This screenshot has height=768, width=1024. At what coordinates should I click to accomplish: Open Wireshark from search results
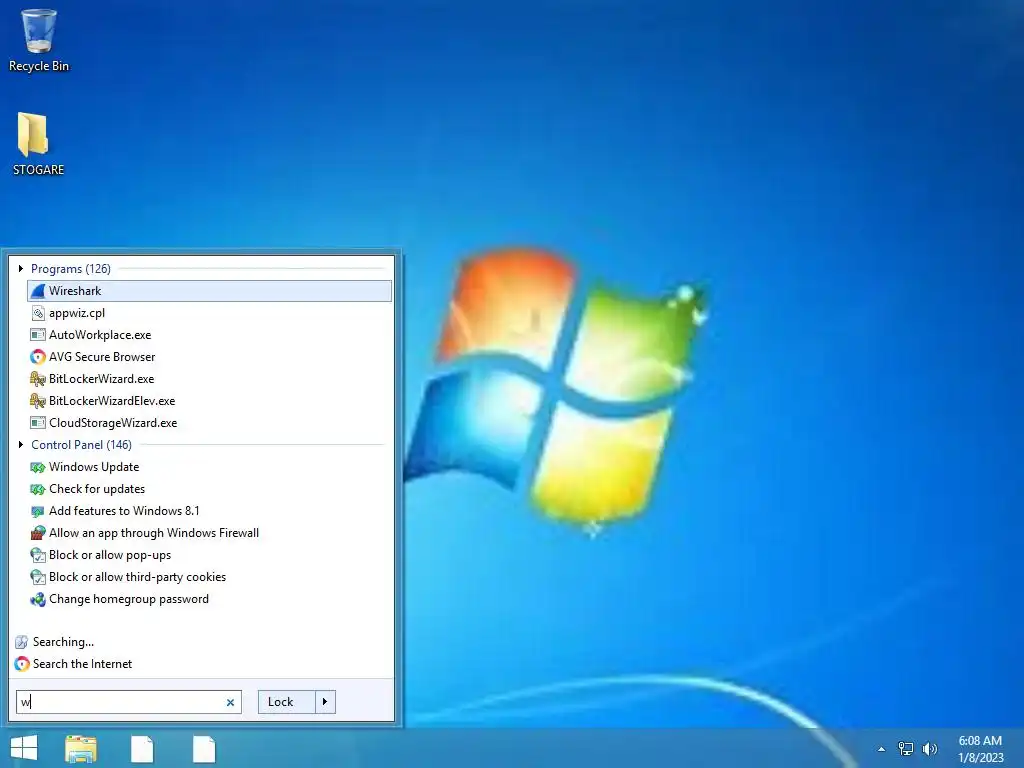[209, 291]
